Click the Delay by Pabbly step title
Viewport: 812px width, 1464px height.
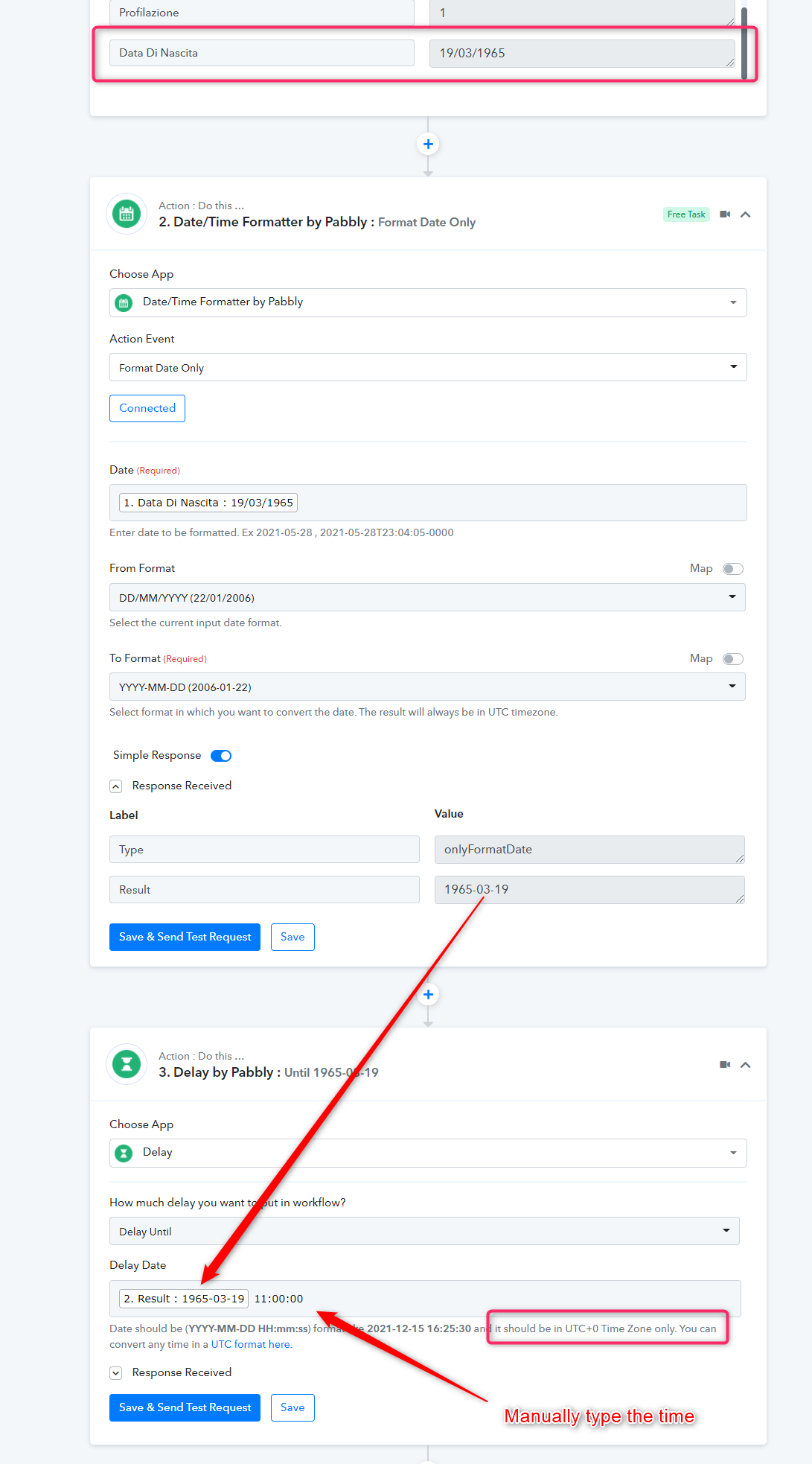pos(269,1072)
